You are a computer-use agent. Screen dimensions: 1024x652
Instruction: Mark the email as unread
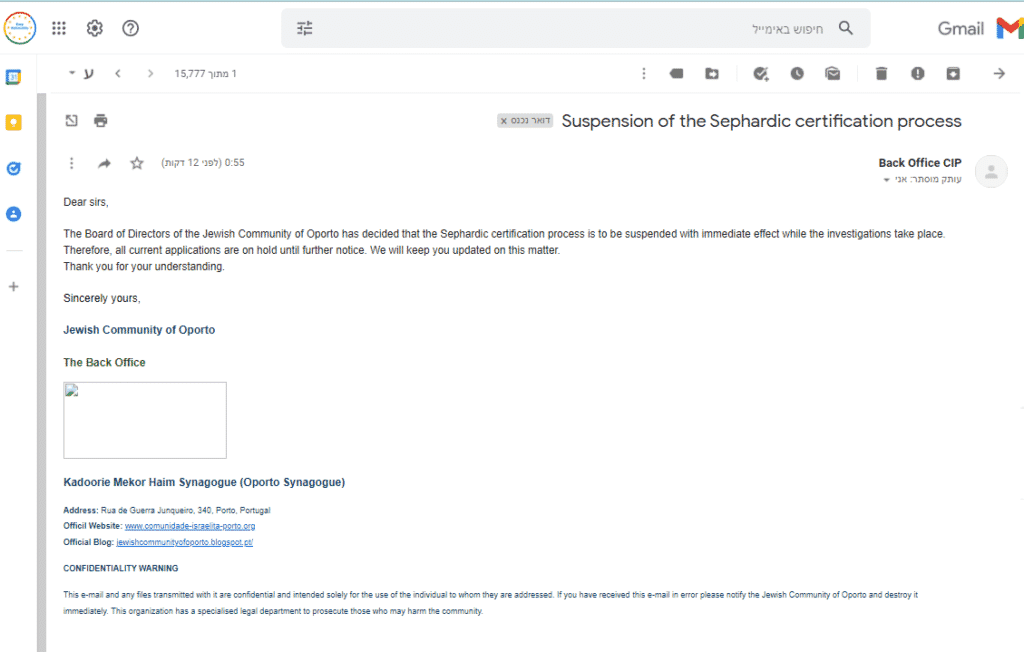(833, 74)
